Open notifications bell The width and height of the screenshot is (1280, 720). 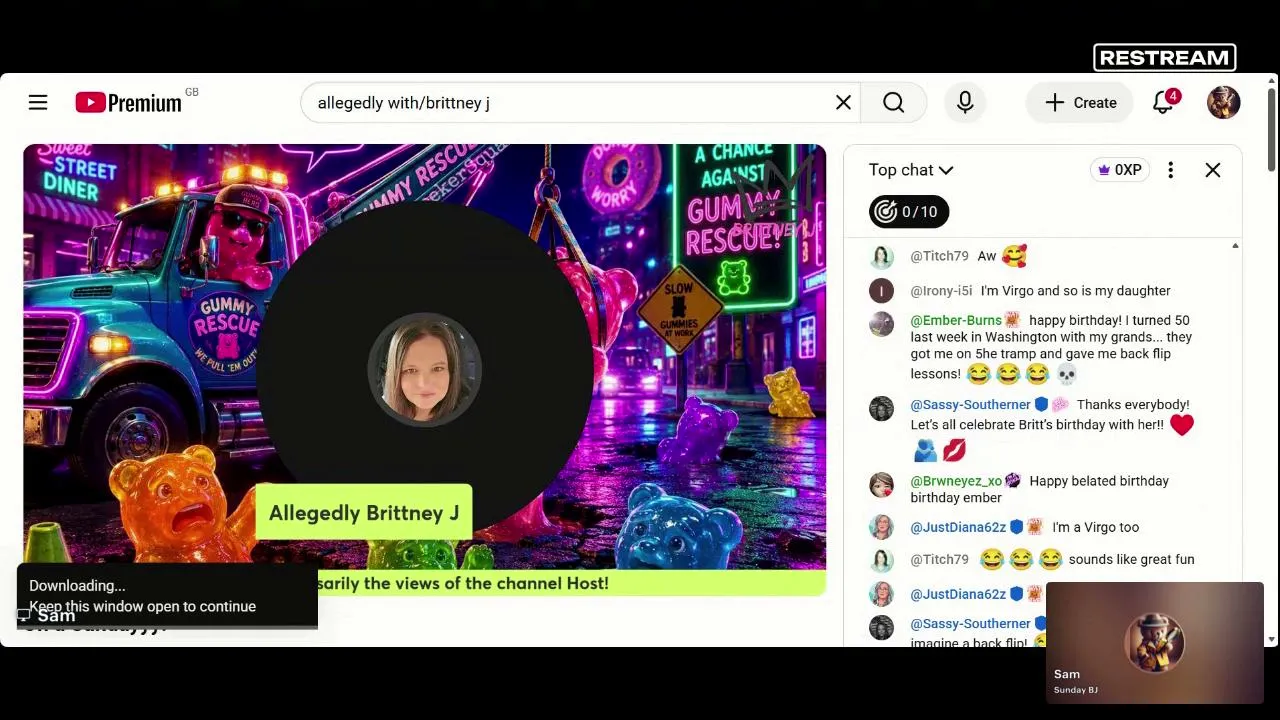click(x=1163, y=102)
